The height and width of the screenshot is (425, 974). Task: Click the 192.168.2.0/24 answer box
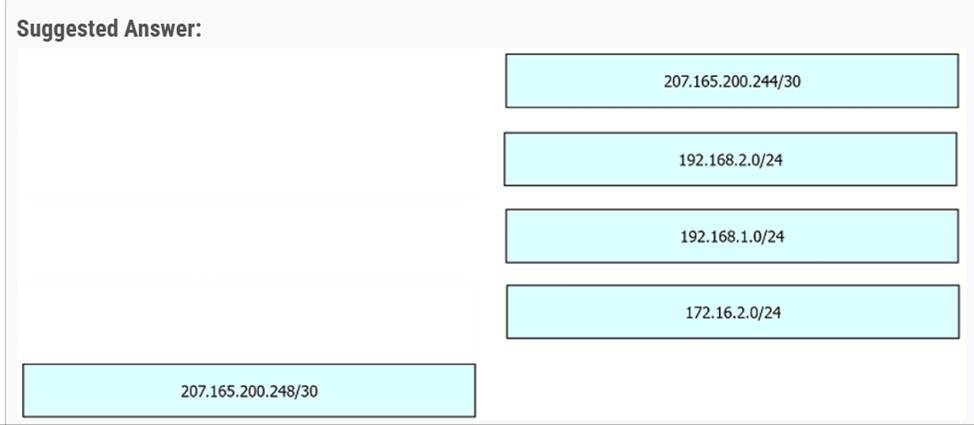[x=730, y=159]
